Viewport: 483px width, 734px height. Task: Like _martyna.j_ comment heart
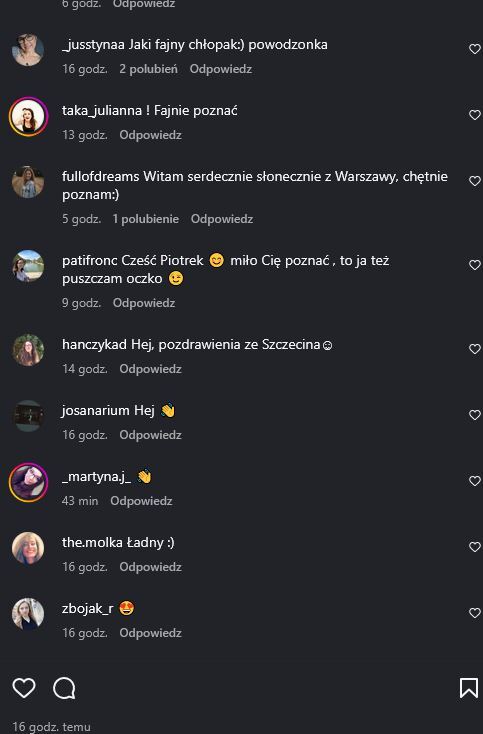click(x=475, y=481)
